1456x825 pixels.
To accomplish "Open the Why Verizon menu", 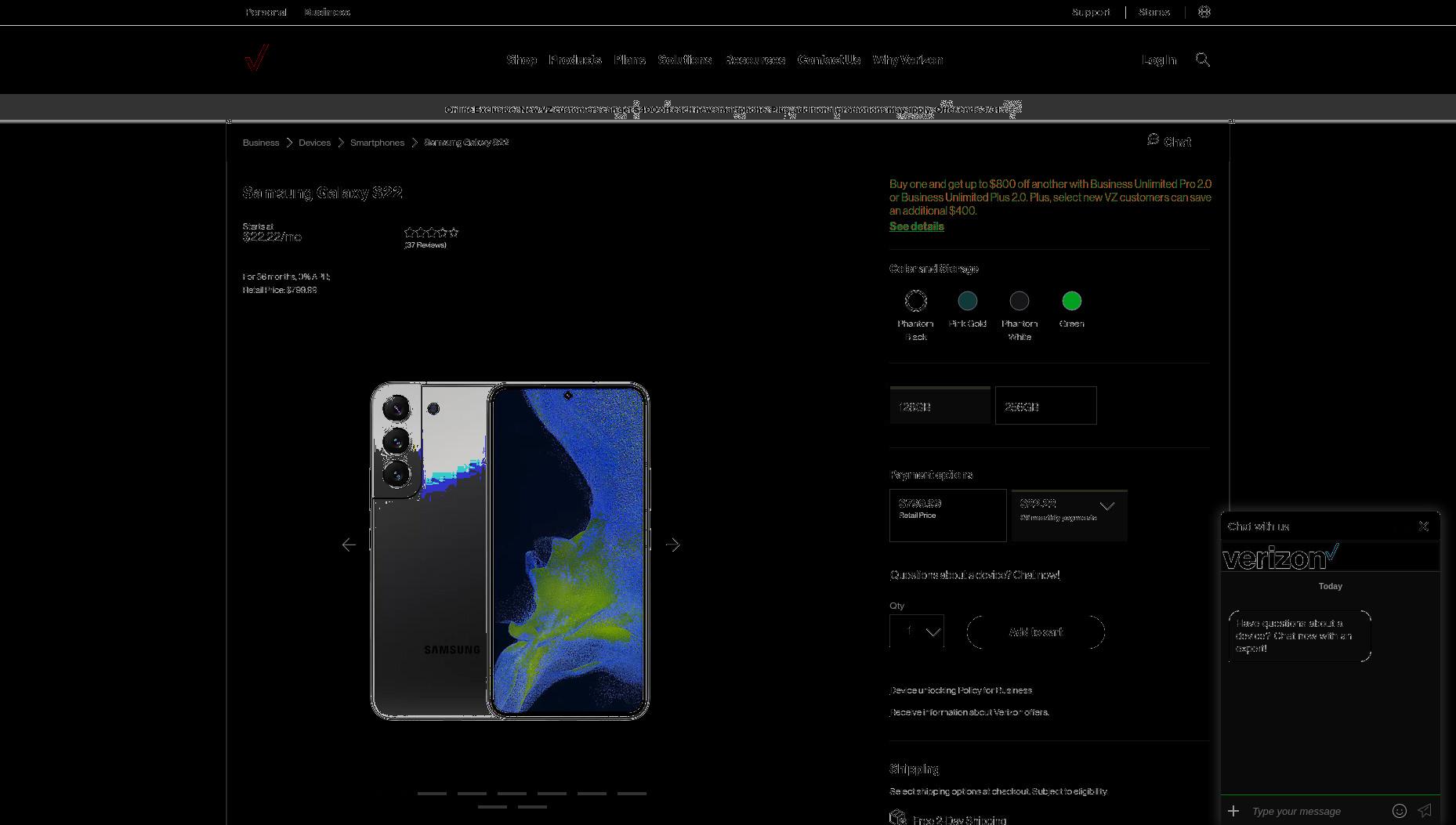I will coord(907,60).
